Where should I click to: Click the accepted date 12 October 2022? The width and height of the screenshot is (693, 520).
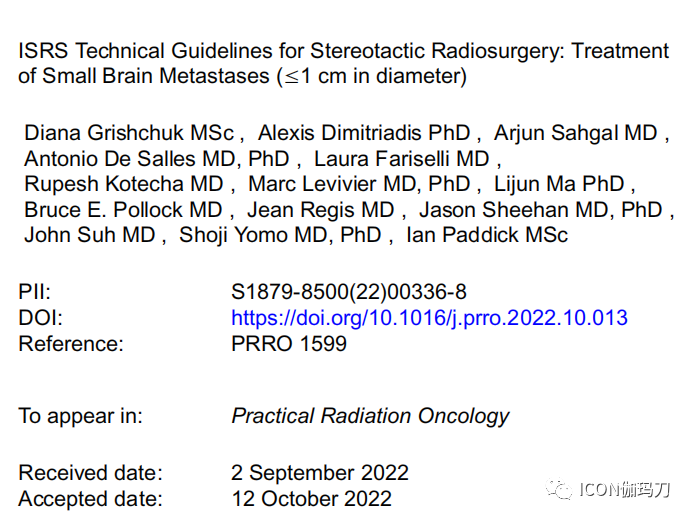coord(312,499)
